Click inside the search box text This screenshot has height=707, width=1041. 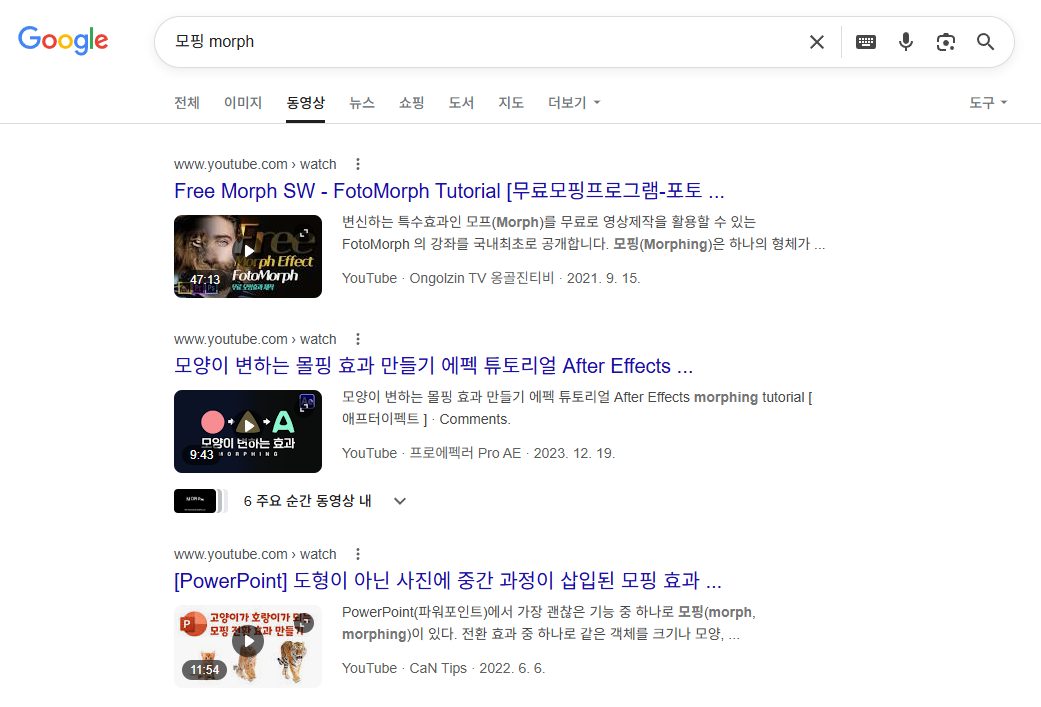(214, 42)
